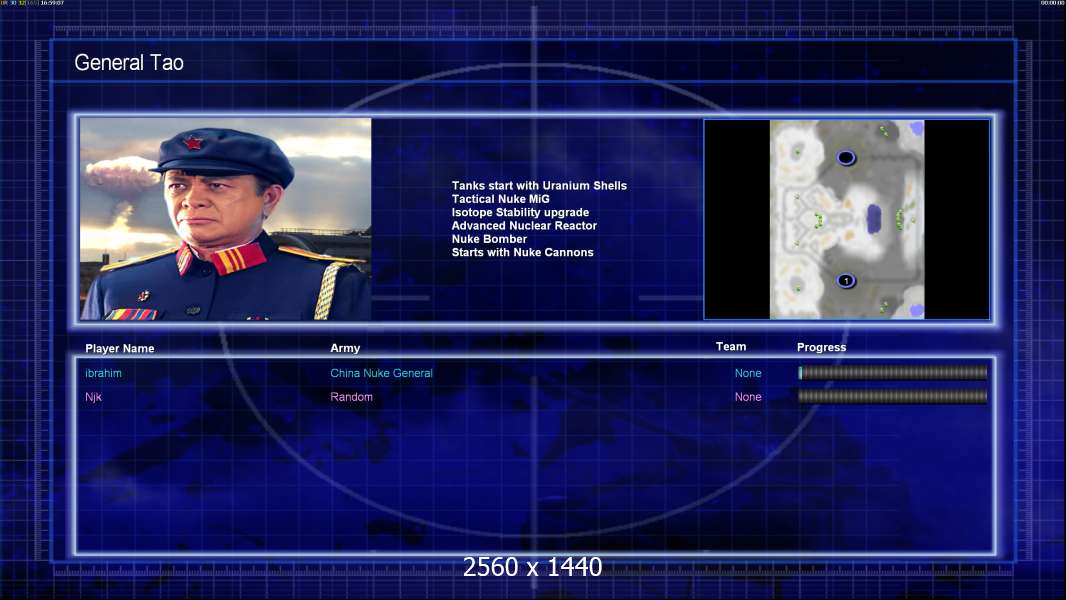Viewport: 1066px width, 600px height.
Task: Click Njk's team value None
Action: [748, 397]
